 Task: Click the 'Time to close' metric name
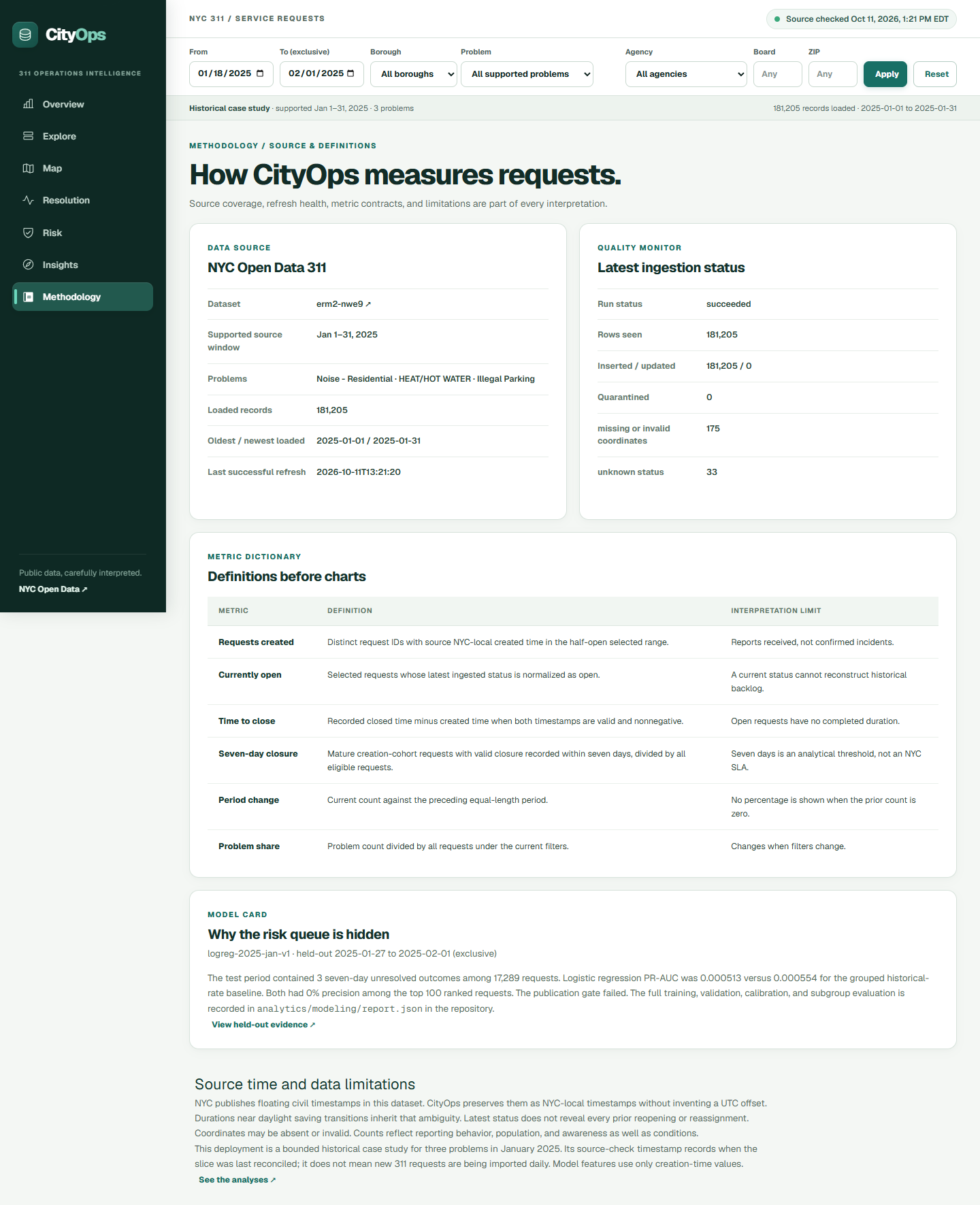tap(246, 721)
